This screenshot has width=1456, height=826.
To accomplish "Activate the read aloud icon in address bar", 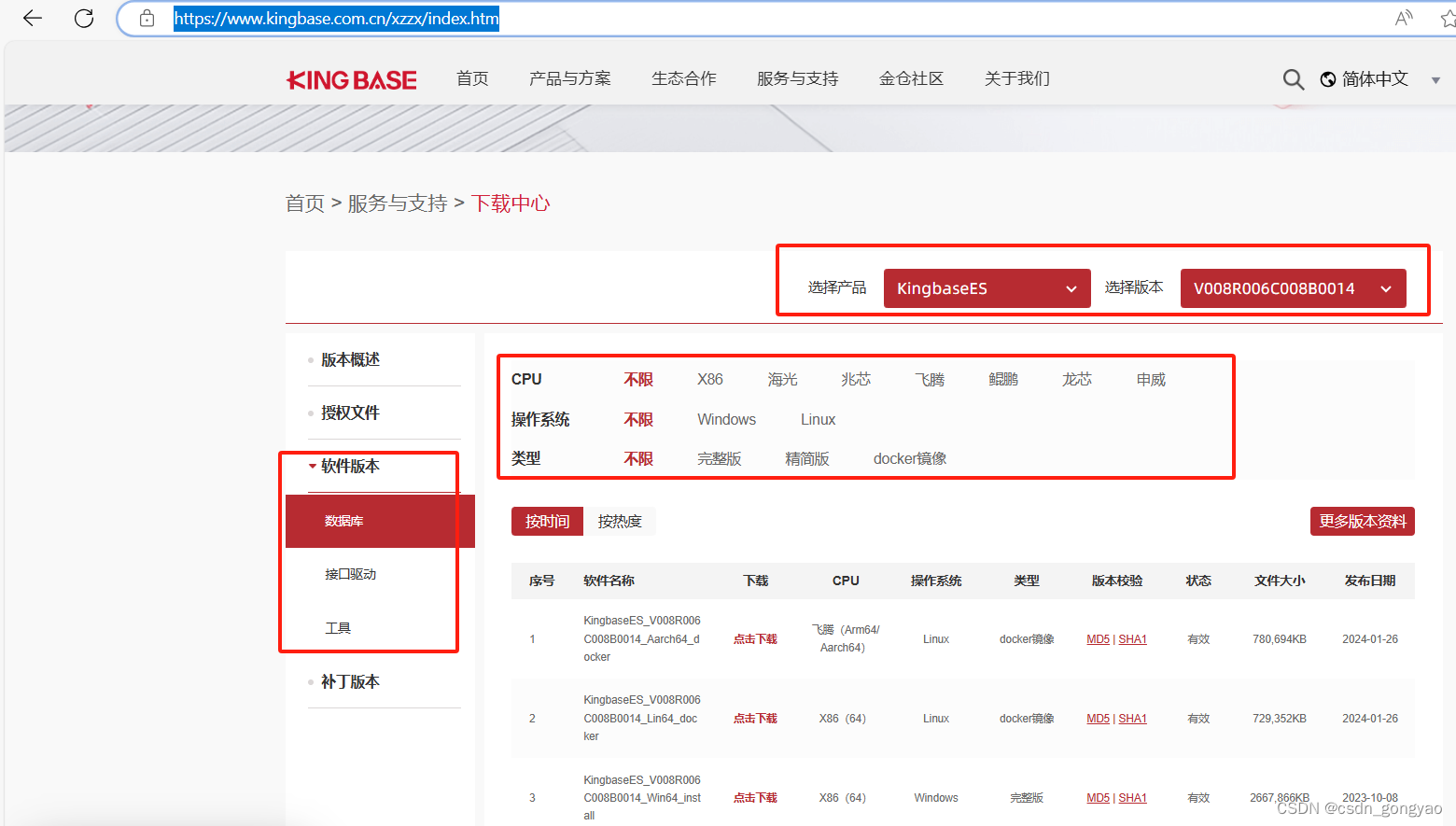I will 1404,18.
